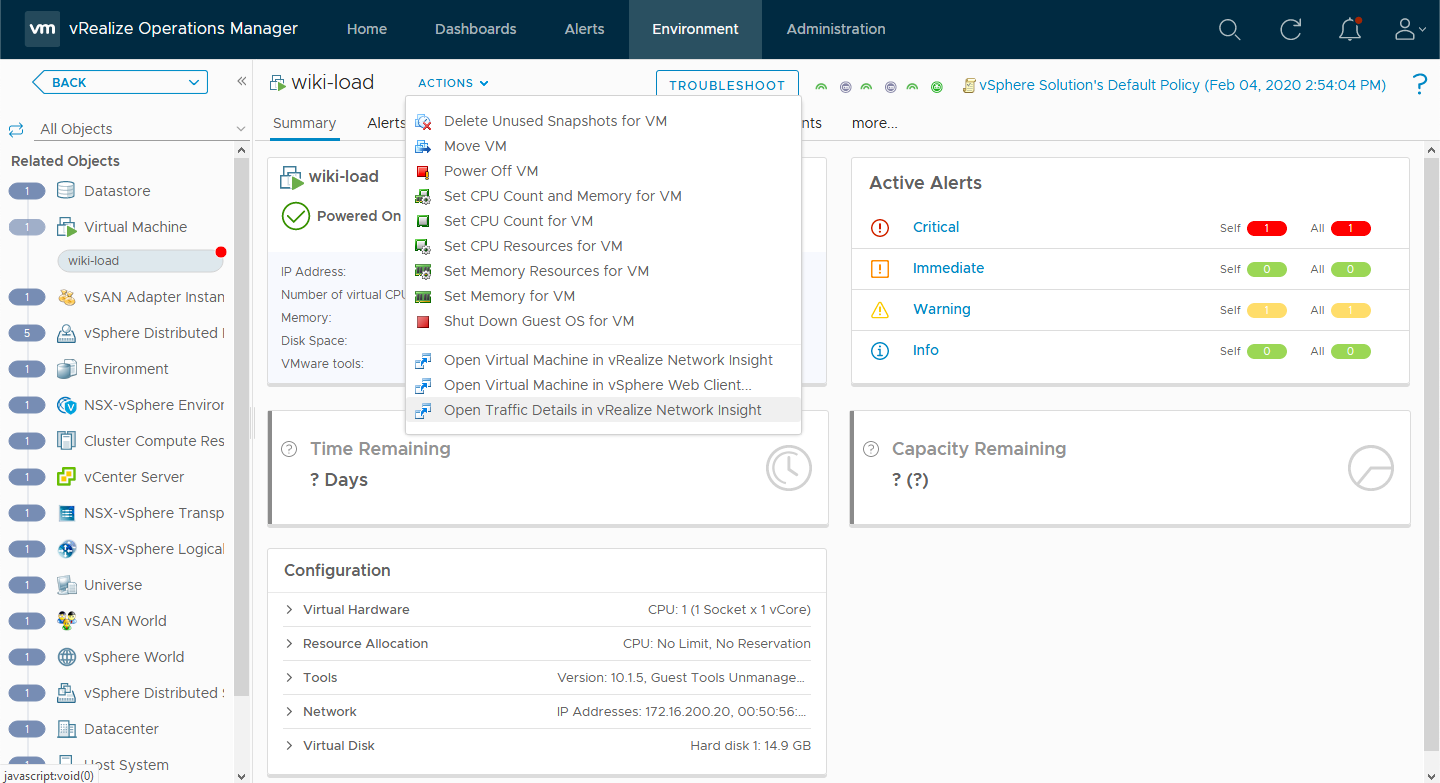Click the yellow All warning count badge

[1351, 310]
